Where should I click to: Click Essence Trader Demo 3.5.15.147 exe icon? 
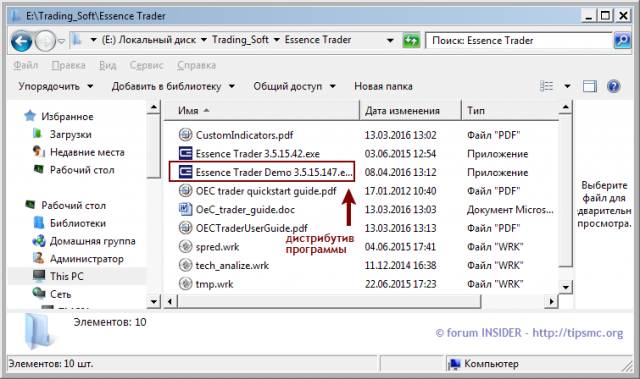point(185,172)
